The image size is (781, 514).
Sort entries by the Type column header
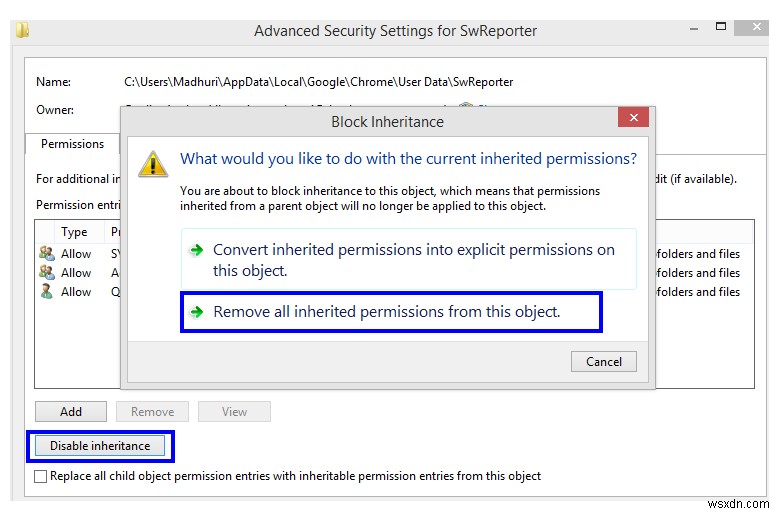pyautogui.click(x=75, y=232)
